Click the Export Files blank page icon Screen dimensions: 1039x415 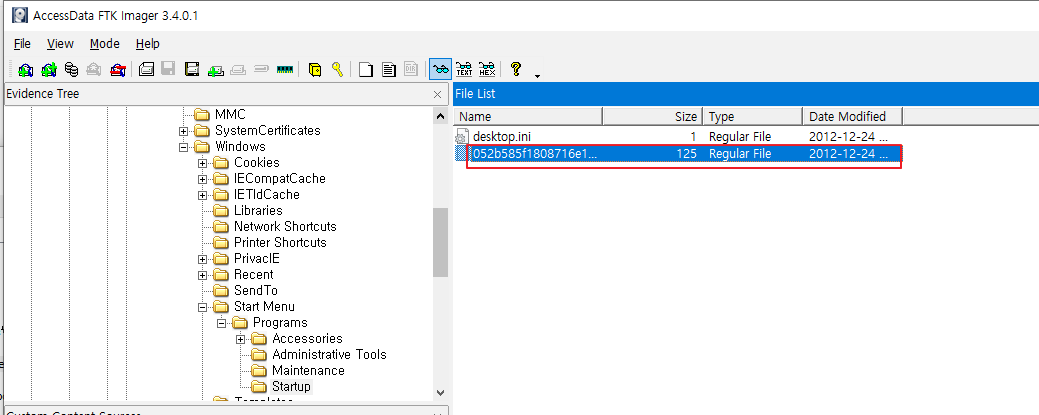pos(366,69)
